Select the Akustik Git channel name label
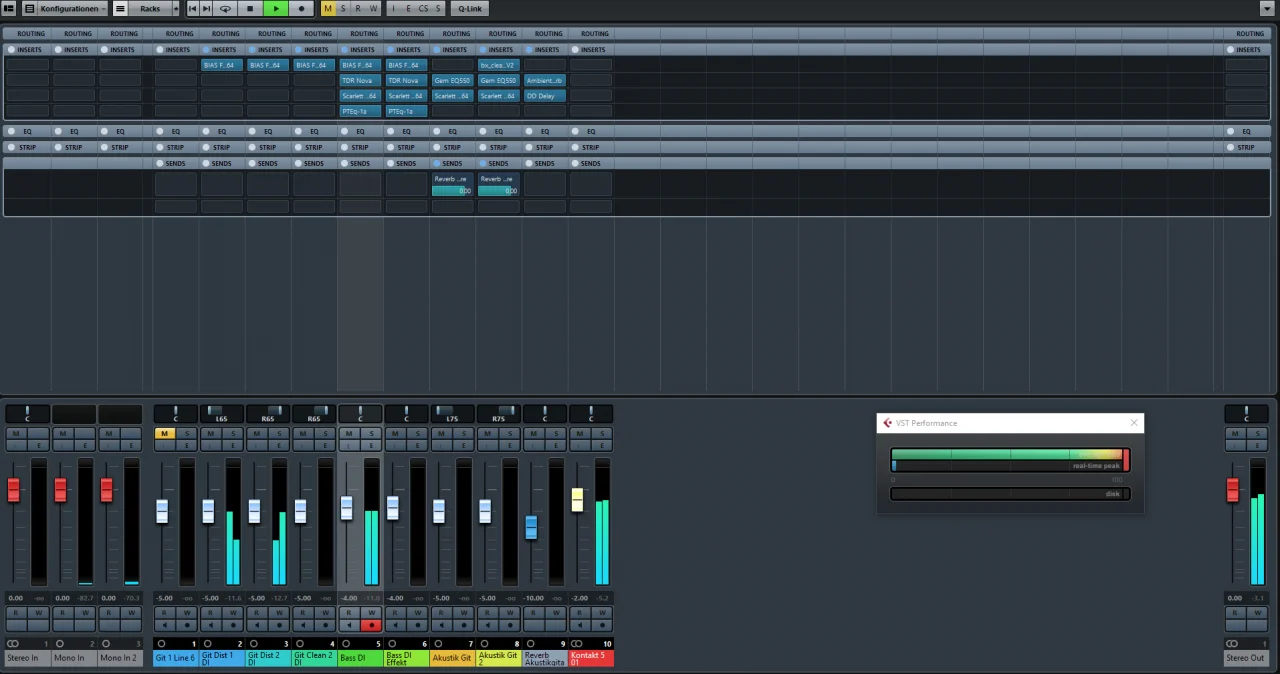The width and height of the screenshot is (1280, 674). coord(452,658)
